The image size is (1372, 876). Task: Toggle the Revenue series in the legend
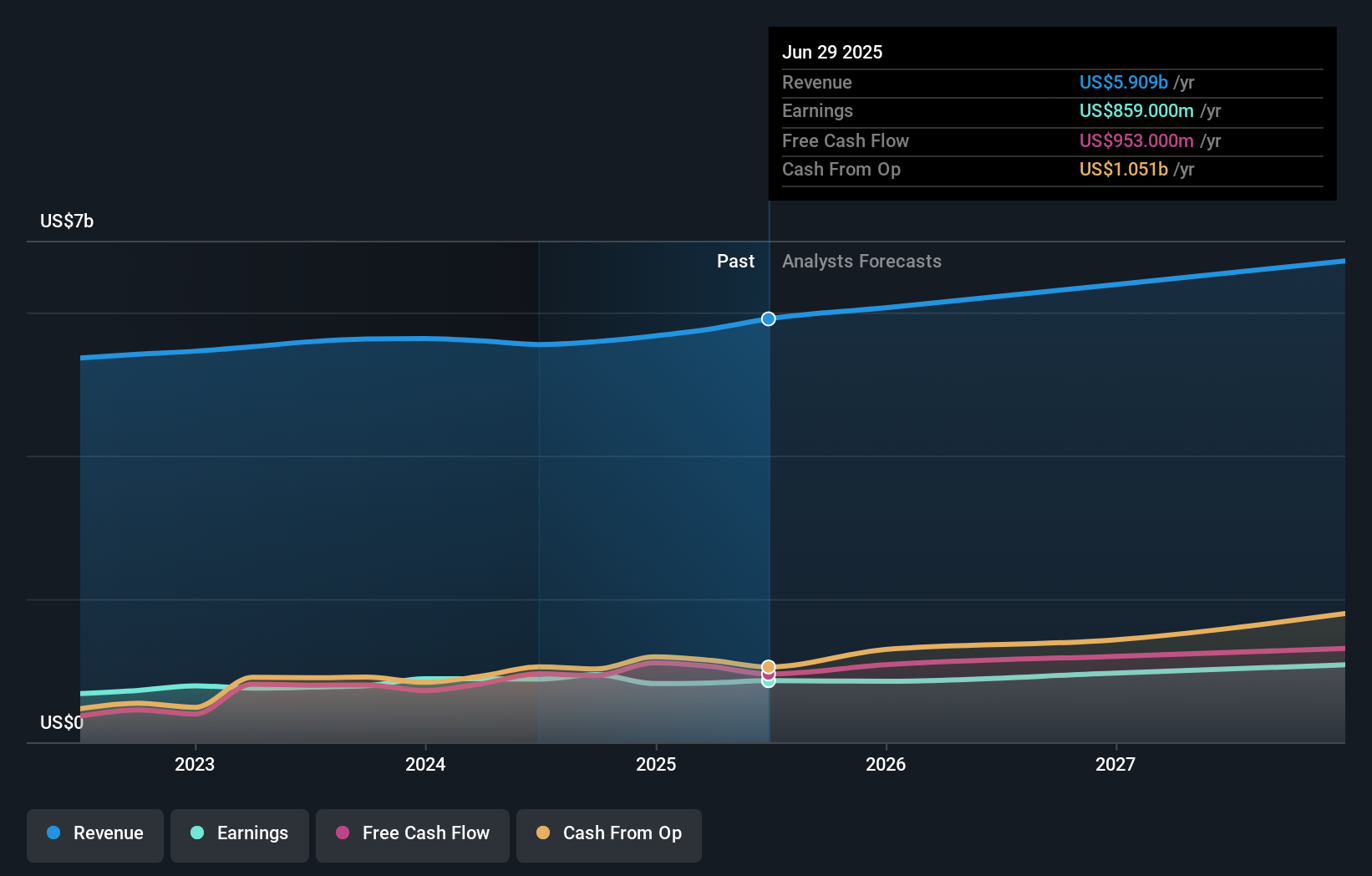pos(95,835)
